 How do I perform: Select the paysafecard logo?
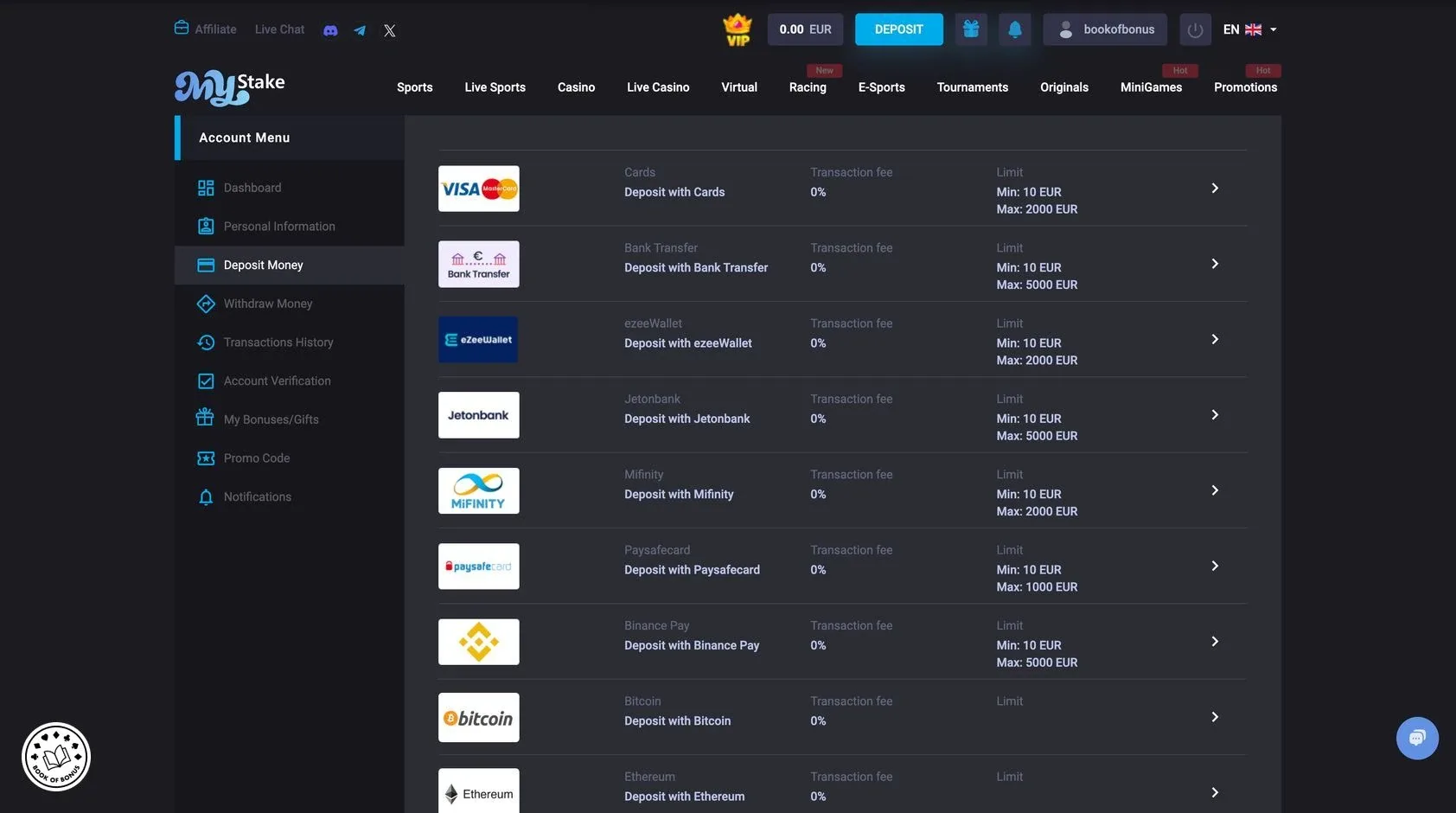(479, 567)
